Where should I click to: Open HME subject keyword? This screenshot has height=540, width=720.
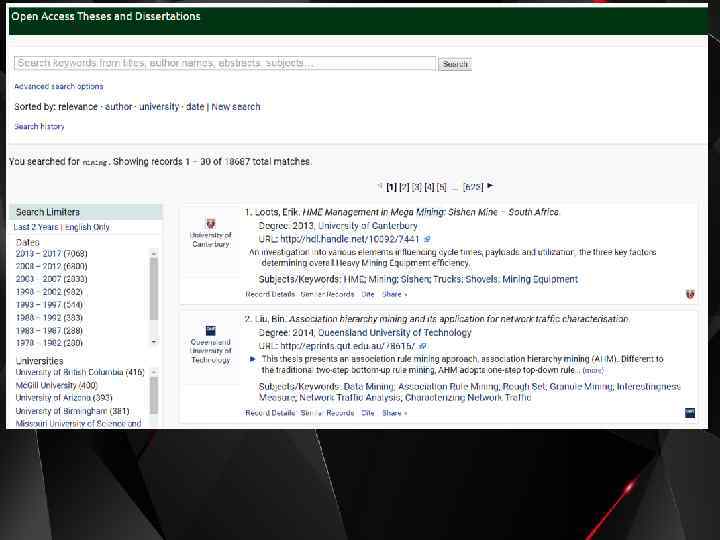pos(354,279)
